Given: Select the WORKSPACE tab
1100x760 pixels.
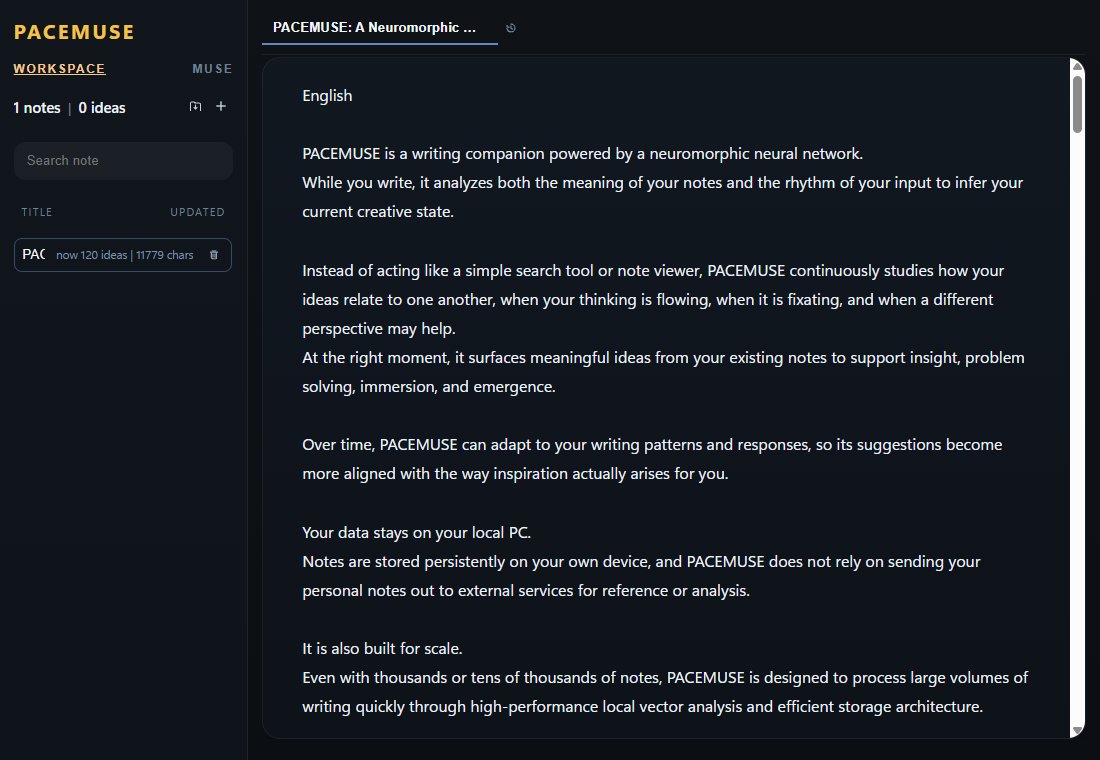Looking at the screenshot, I should (60, 69).
